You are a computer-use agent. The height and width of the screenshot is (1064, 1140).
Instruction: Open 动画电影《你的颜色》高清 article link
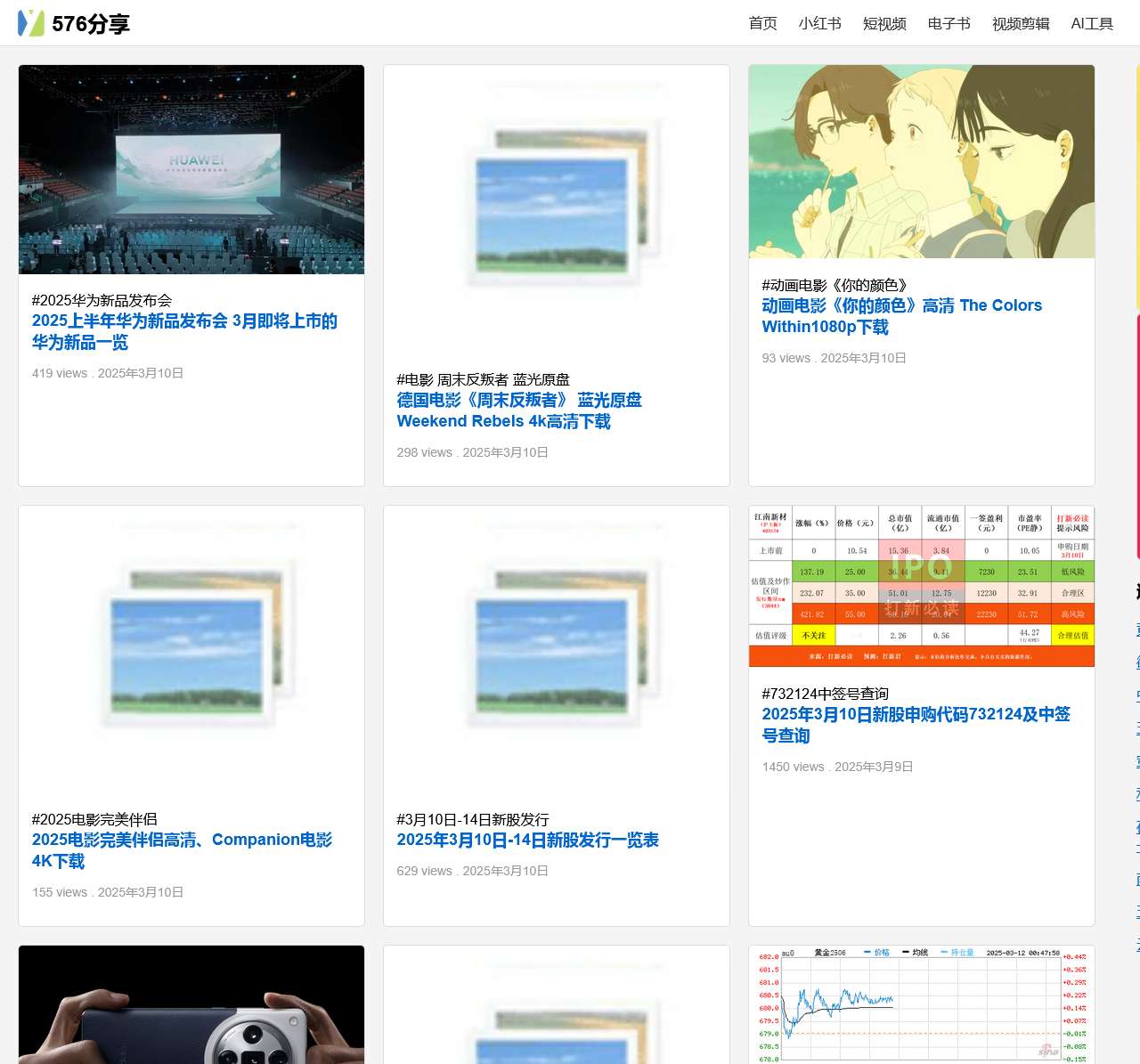901,316
